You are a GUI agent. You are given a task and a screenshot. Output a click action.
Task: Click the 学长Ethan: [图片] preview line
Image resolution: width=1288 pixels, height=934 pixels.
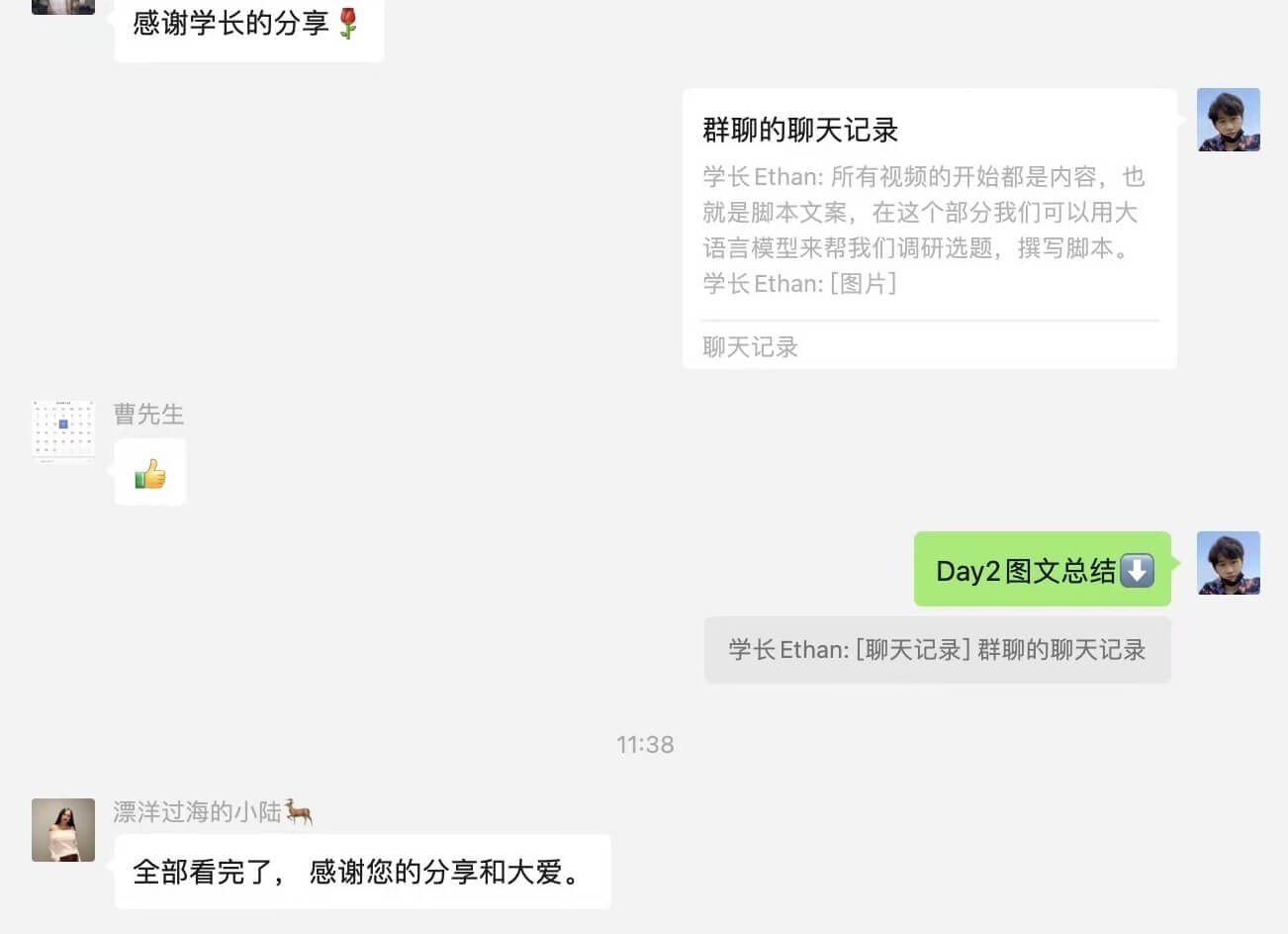[x=799, y=284]
